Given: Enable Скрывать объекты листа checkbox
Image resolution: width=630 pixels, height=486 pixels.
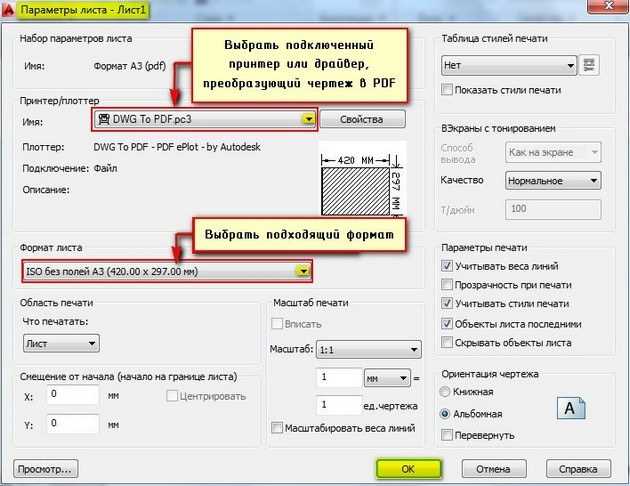Looking at the screenshot, I should pyautogui.click(x=446, y=342).
